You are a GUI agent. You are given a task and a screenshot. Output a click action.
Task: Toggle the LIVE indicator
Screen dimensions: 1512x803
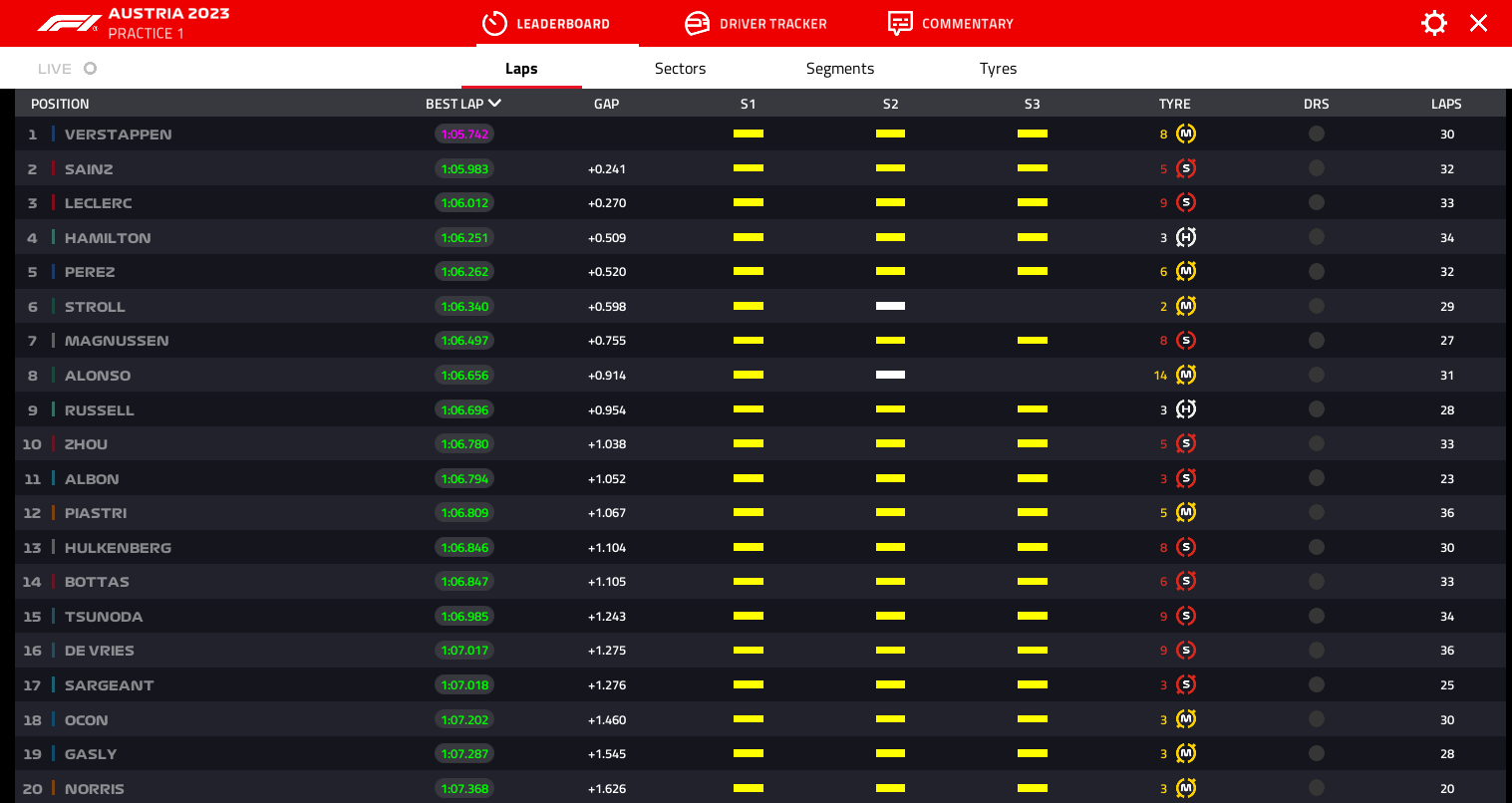pyautogui.click(x=90, y=69)
